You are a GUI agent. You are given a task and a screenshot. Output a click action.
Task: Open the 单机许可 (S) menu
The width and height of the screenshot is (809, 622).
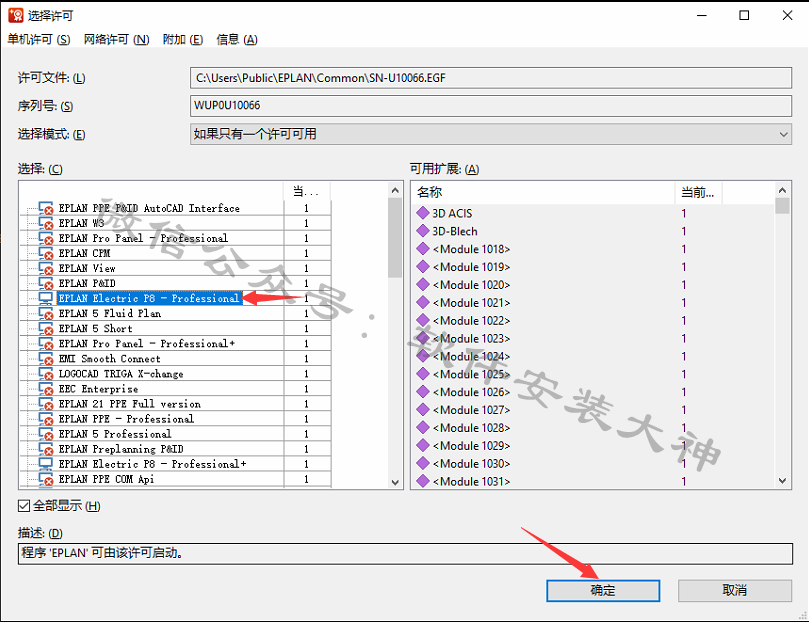(39, 39)
